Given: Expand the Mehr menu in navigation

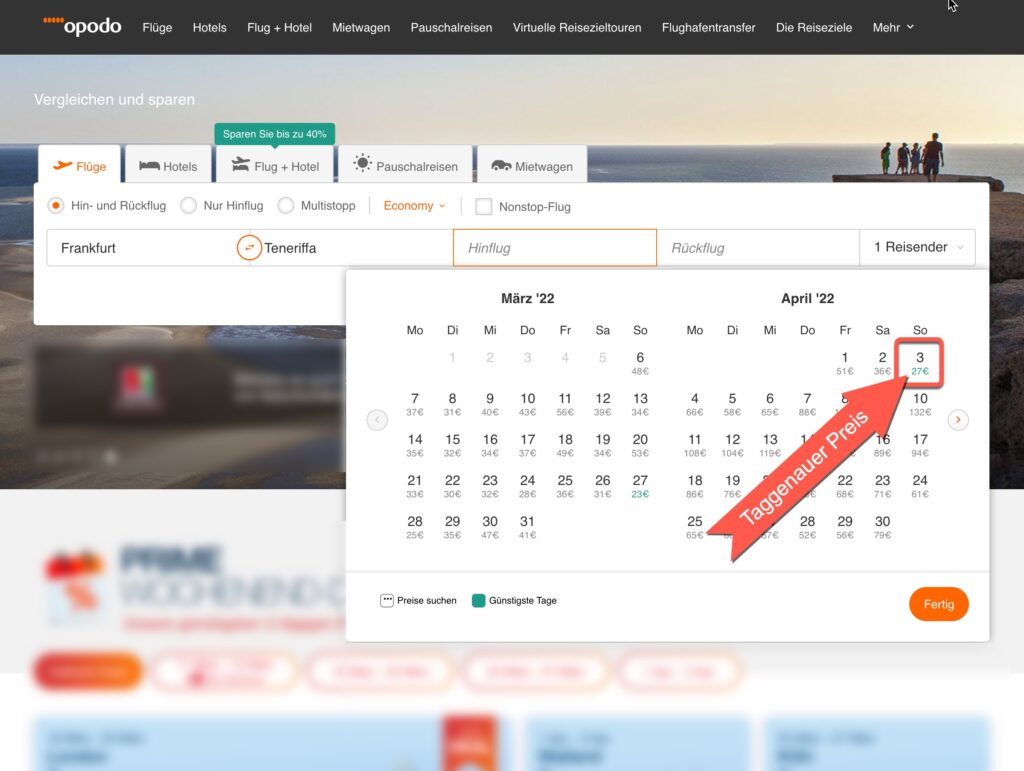Looking at the screenshot, I should (893, 27).
